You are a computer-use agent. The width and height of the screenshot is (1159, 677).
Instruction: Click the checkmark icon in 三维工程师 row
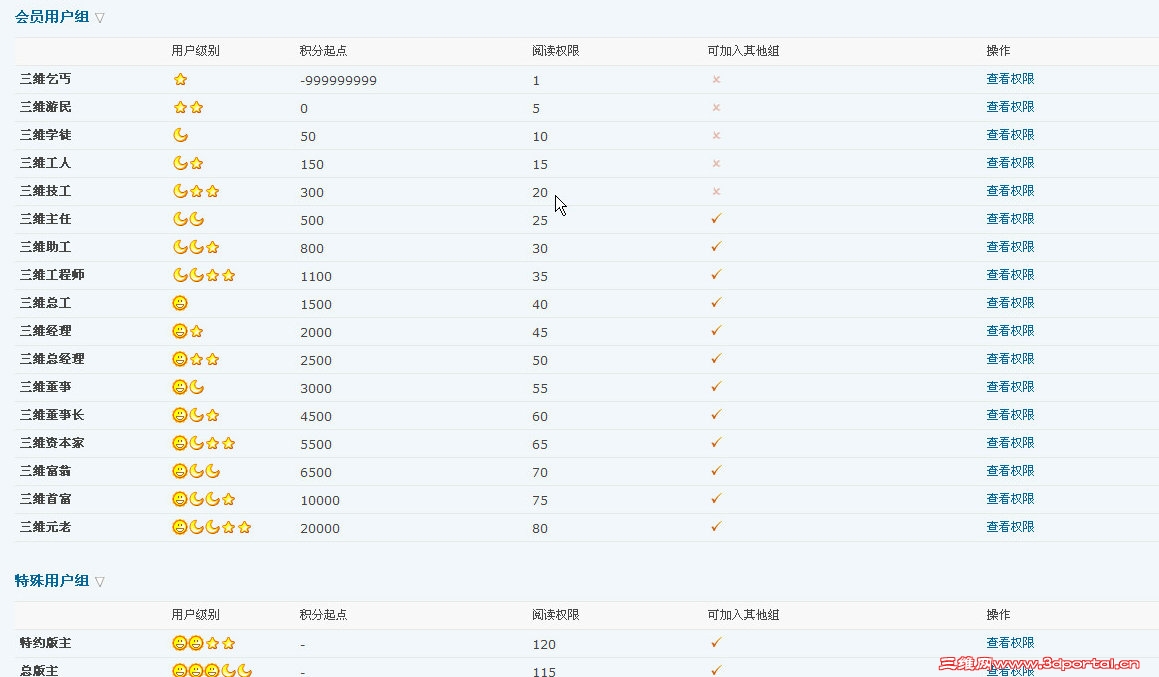(716, 274)
